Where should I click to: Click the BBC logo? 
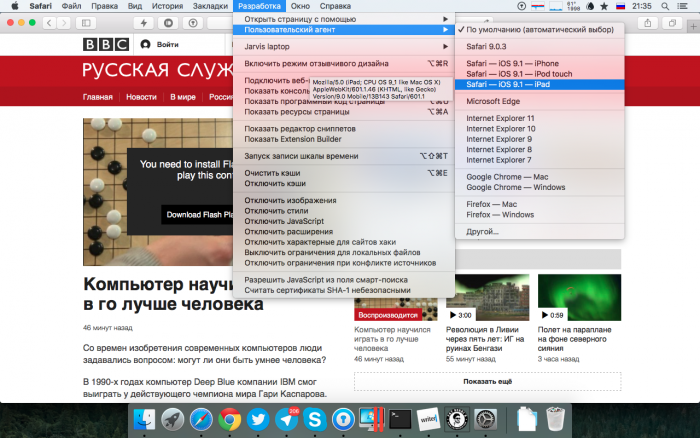click(105, 44)
